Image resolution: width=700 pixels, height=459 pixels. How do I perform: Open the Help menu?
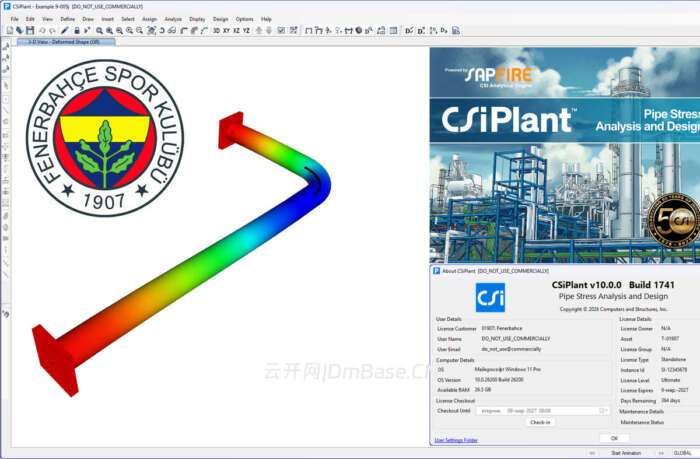click(x=266, y=19)
